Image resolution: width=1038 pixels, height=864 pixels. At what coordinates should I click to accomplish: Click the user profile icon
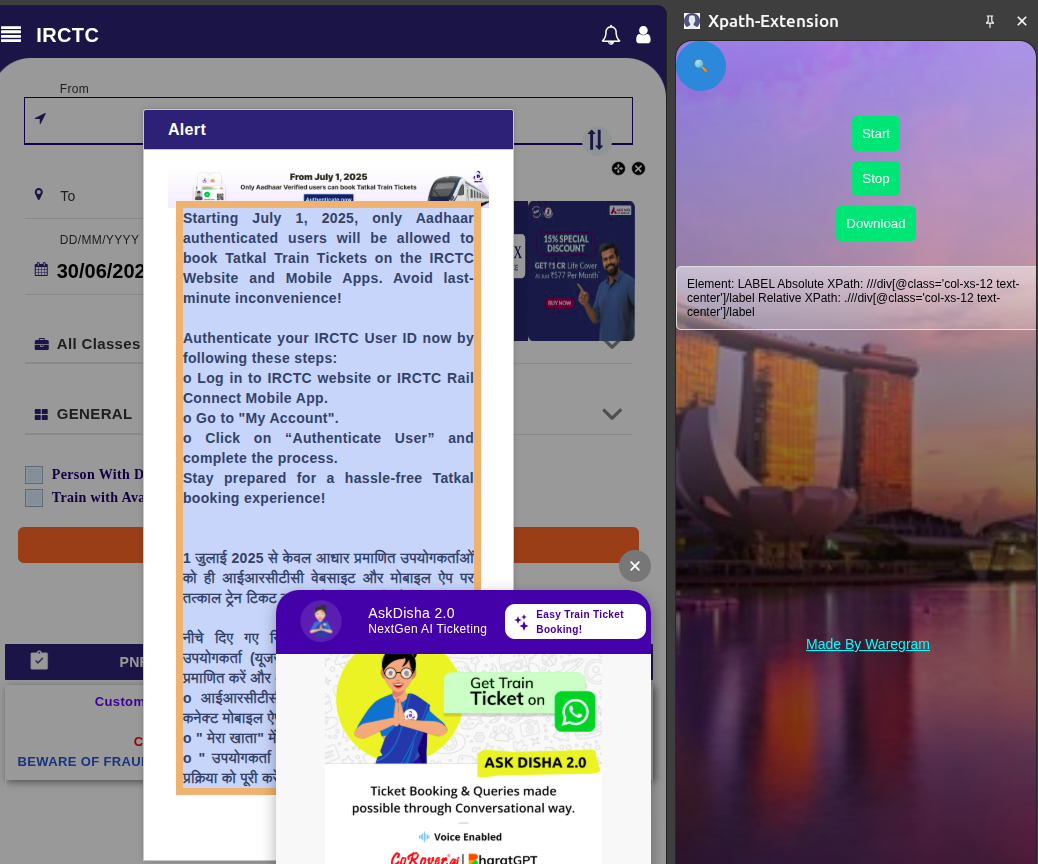pos(643,34)
